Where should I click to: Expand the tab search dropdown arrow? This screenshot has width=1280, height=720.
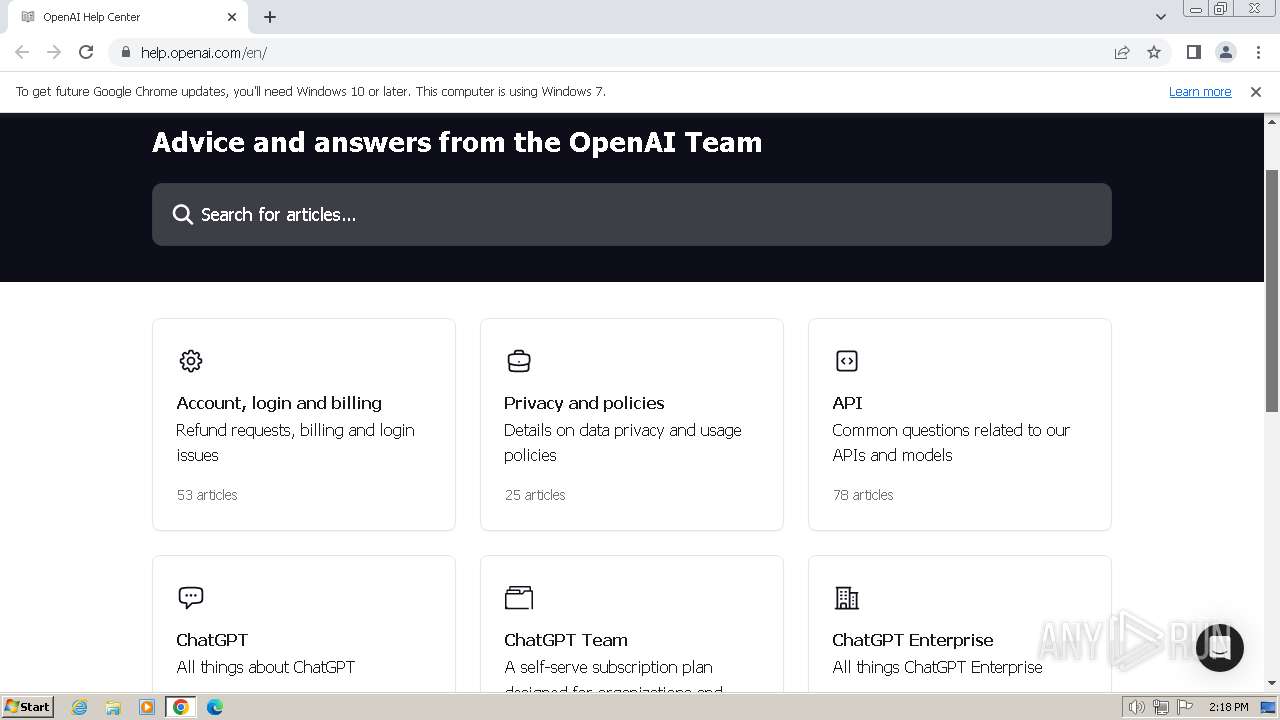click(1160, 17)
